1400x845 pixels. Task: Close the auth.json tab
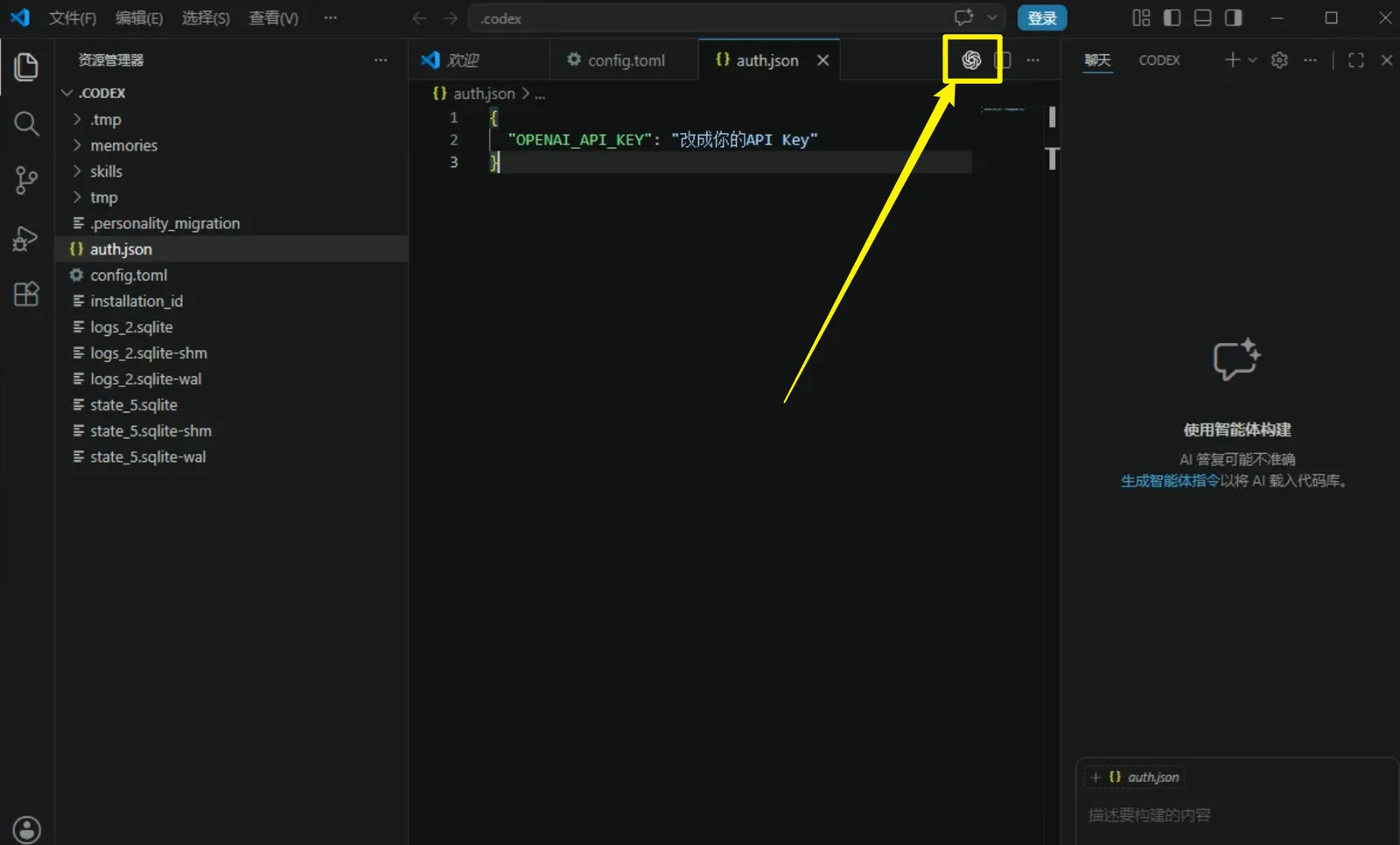(822, 60)
